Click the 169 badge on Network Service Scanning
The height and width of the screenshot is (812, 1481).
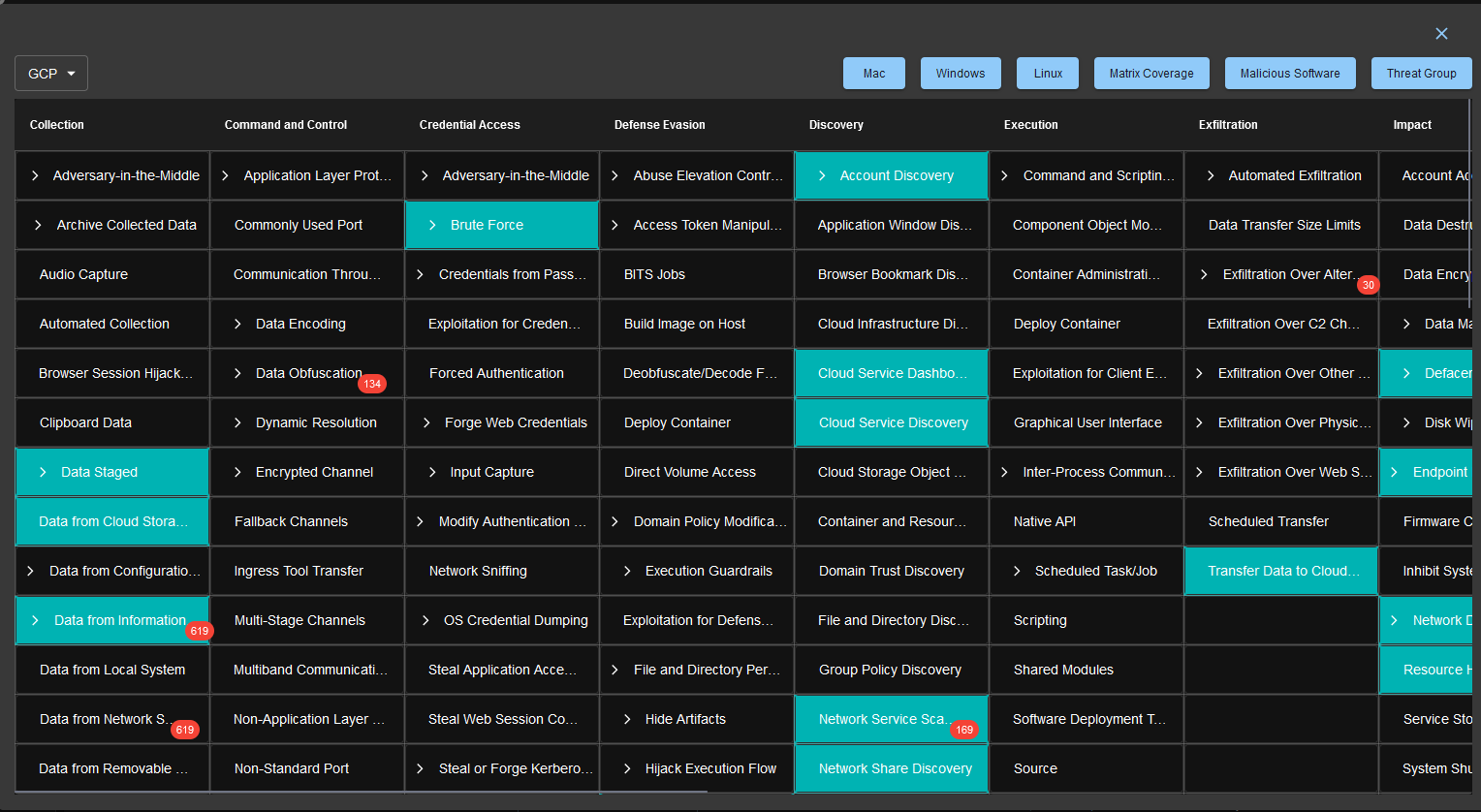pos(963,730)
